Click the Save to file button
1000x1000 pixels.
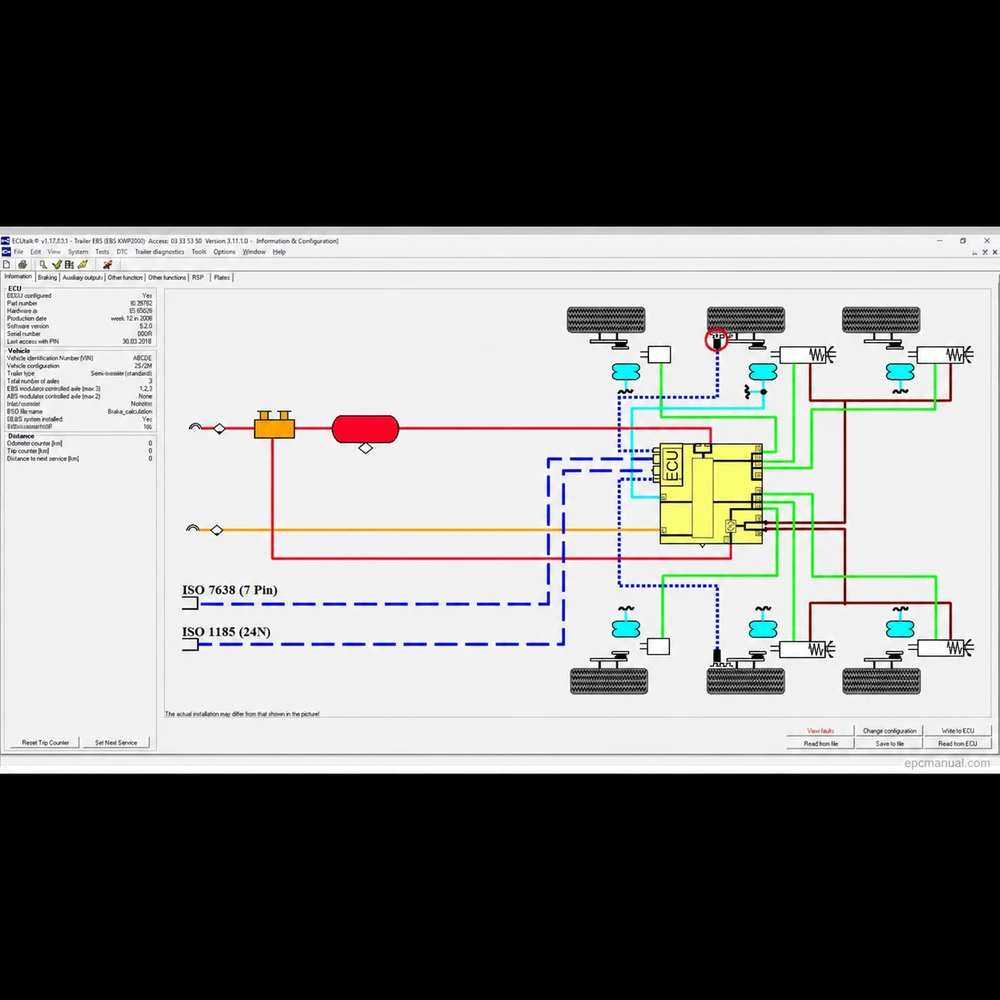tap(889, 744)
